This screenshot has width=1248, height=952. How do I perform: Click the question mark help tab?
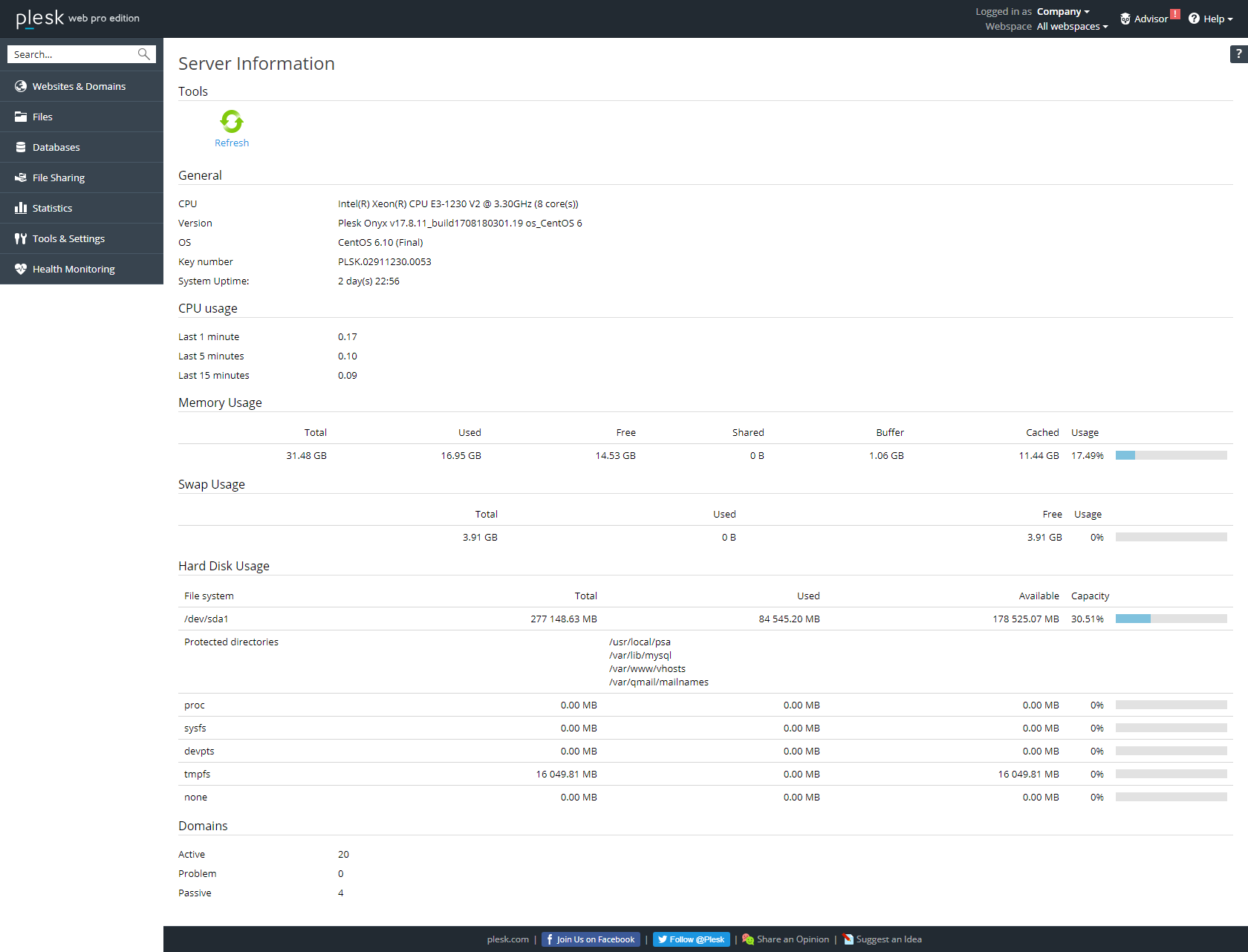(x=1238, y=53)
